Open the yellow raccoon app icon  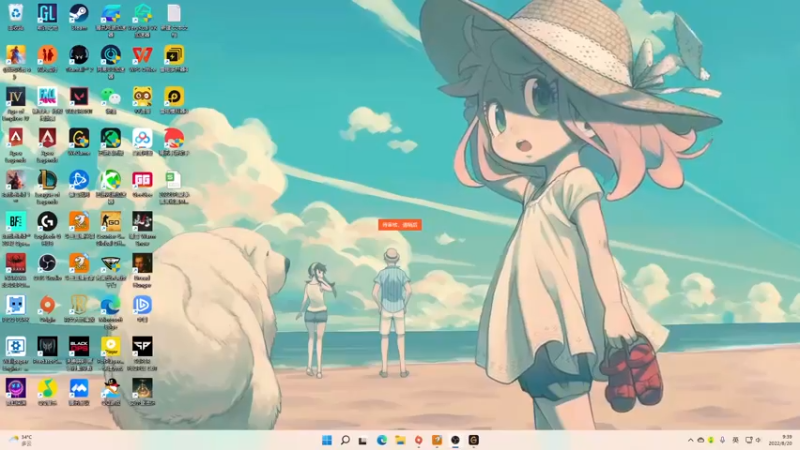pyautogui.click(x=142, y=96)
